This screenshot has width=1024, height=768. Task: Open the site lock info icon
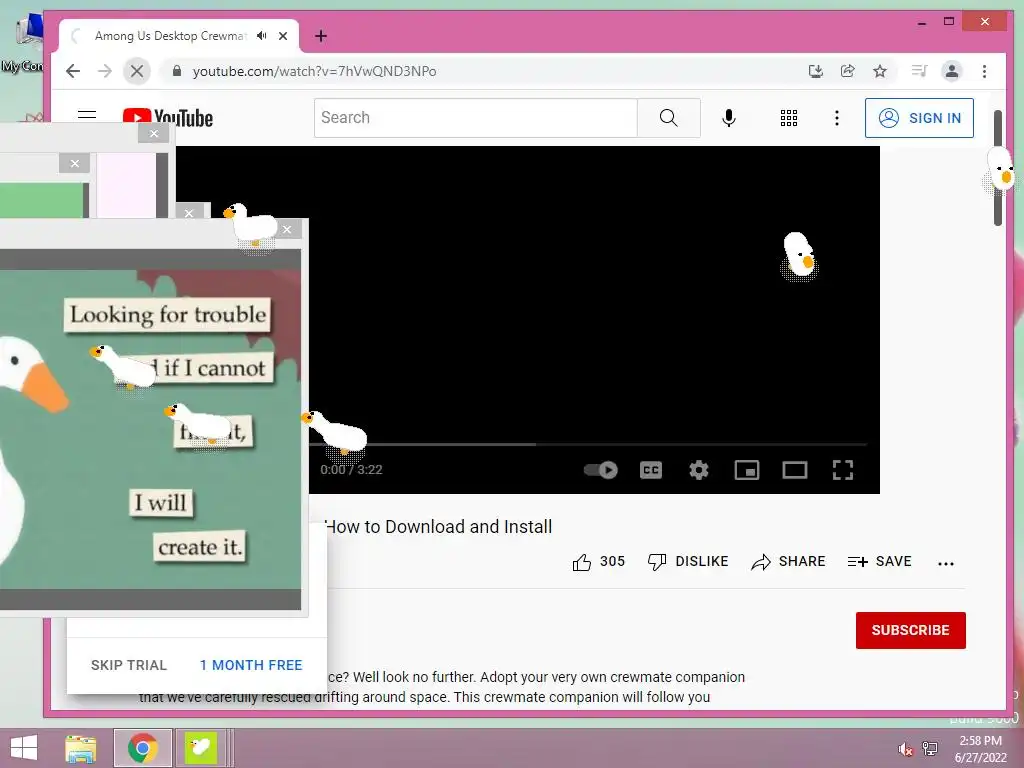tap(176, 71)
